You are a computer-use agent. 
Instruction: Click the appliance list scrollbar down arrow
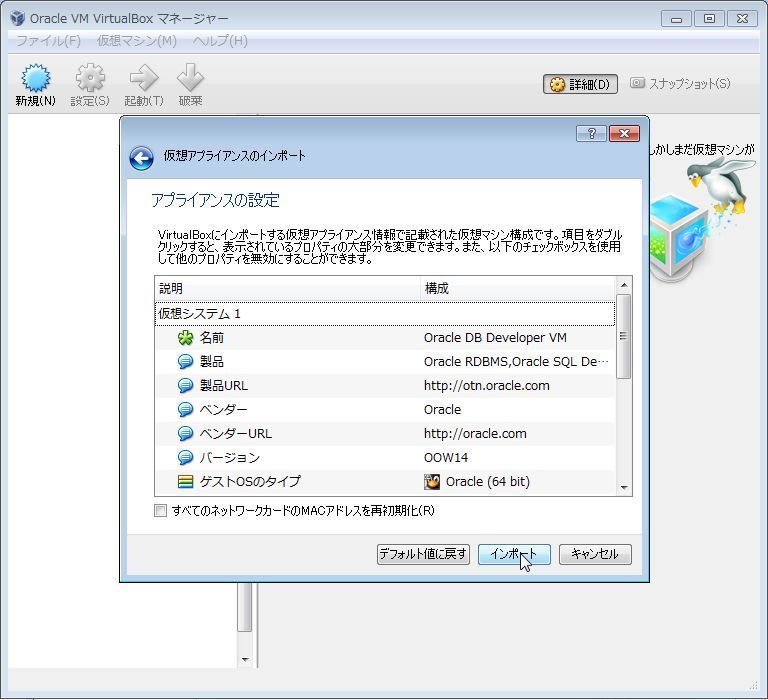coord(624,487)
